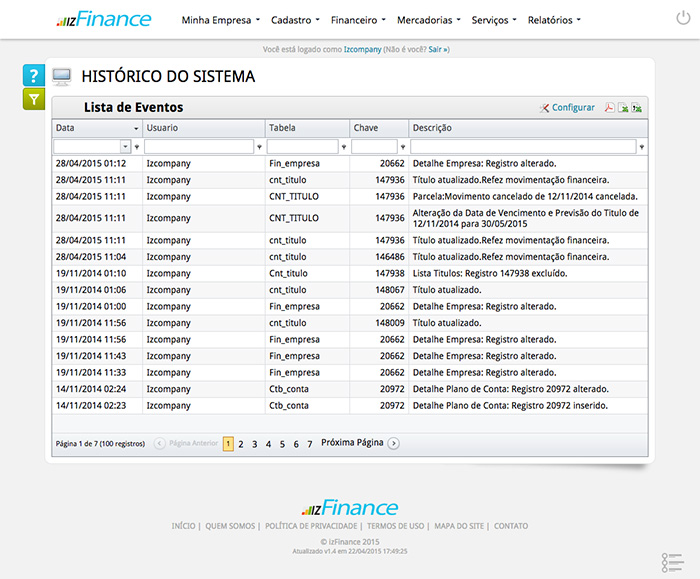Image resolution: width=700 pixels, height=579 pixels.
Task: Open filter options for Descrição column
Action: coord(642,147)
